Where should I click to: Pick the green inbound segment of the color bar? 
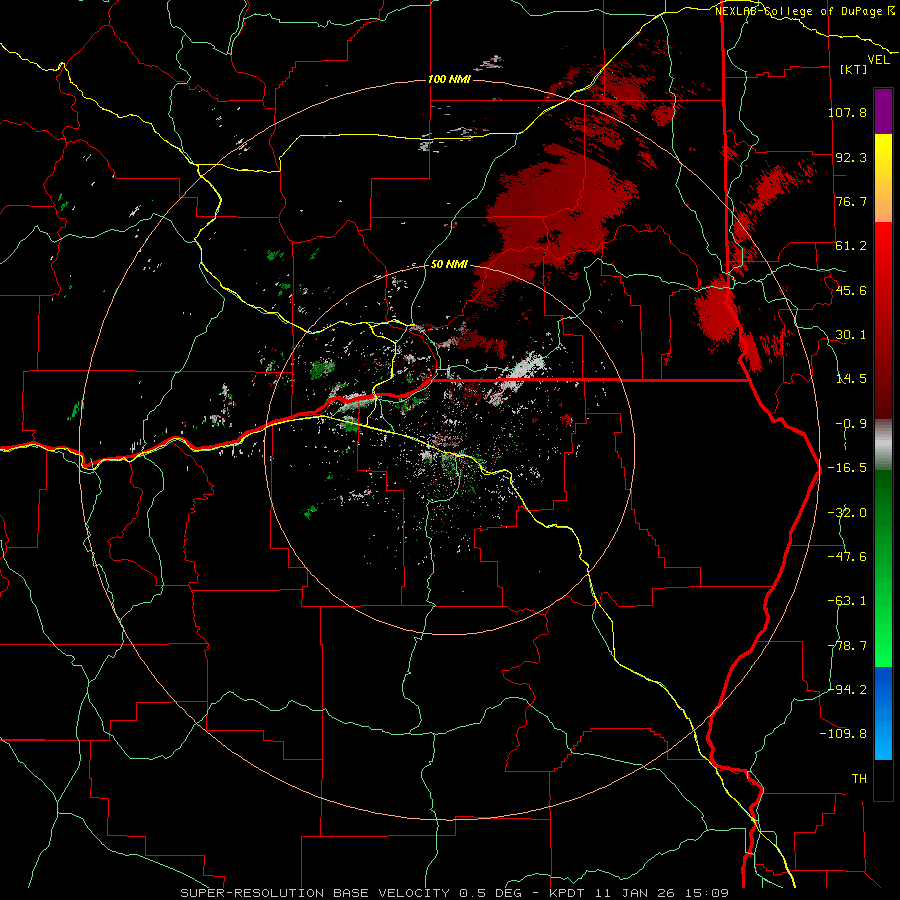[x=883, y=568]
